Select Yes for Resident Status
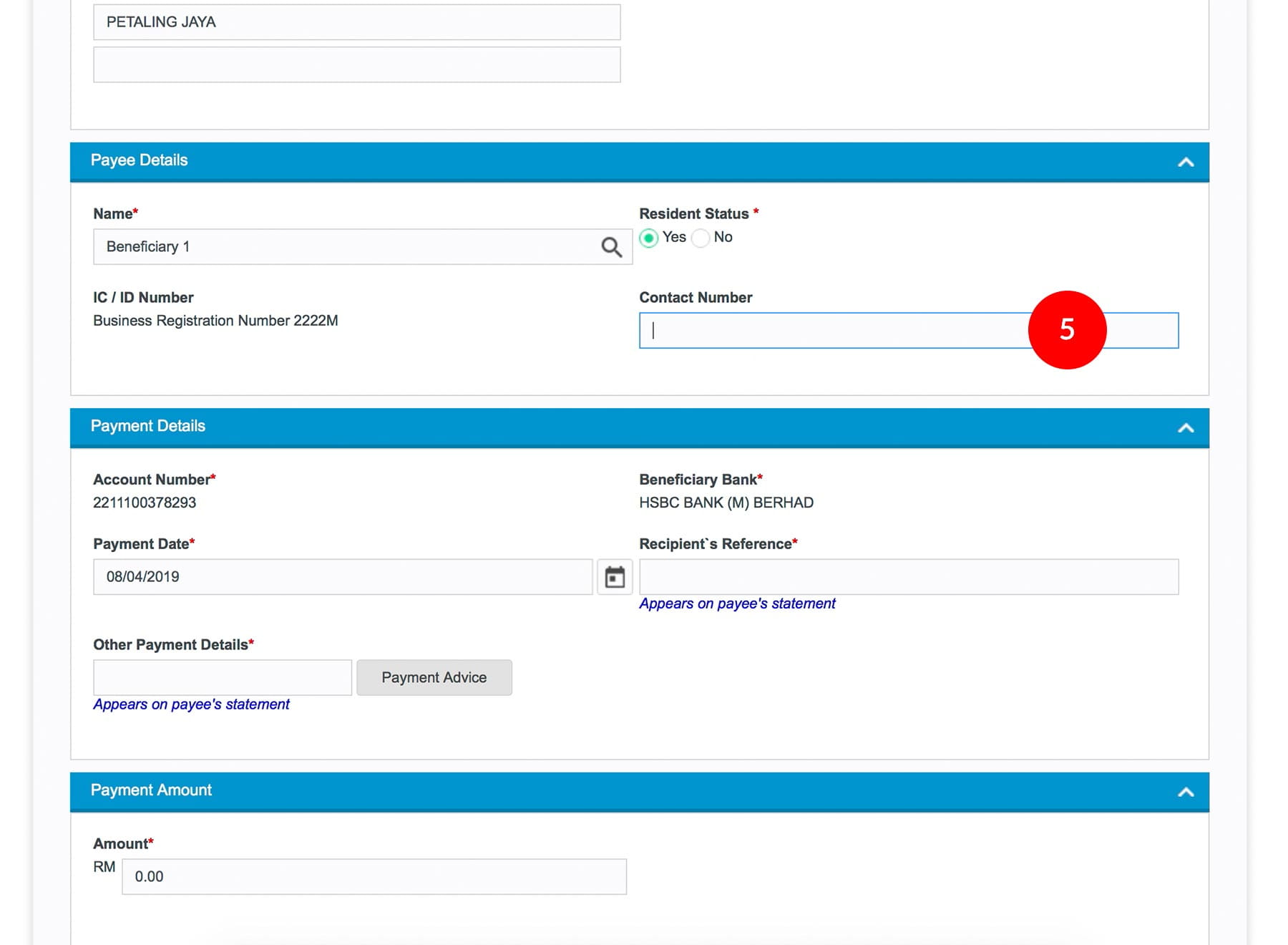Image resolution: width=1288 pixels, height=945 pixels. [649, 238]
